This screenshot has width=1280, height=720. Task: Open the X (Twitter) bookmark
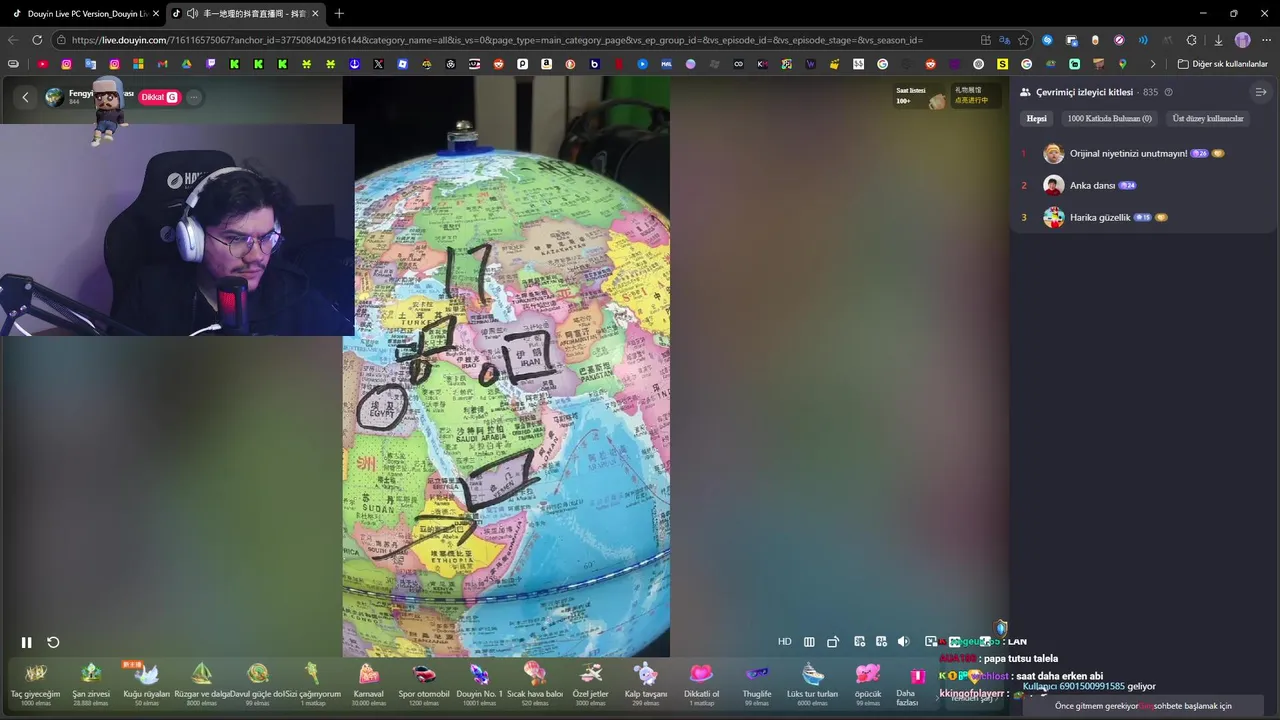tap(378, 64)
